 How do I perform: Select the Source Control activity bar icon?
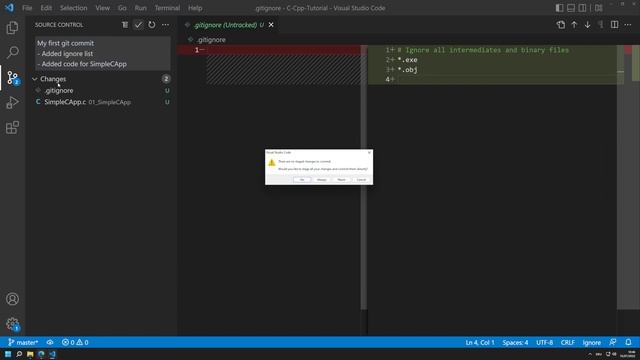click(x=12, y=78)
